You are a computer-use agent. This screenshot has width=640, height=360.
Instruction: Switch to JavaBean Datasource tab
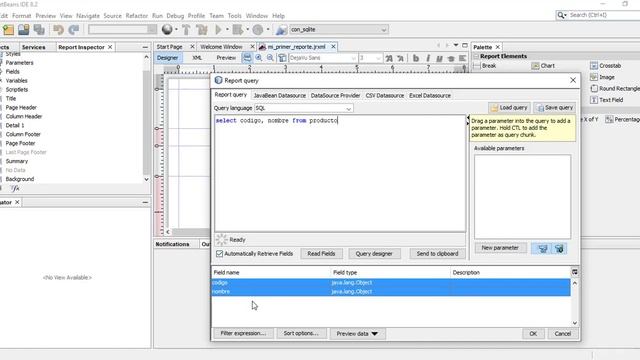pos(280,96)
